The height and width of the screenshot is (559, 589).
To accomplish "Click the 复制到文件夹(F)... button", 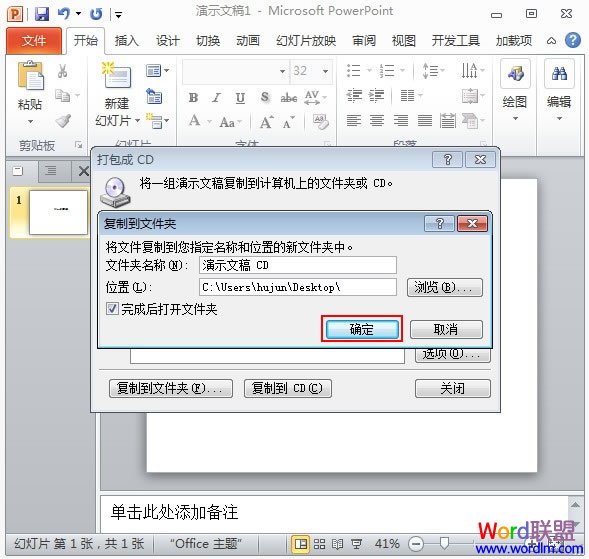I will 171,388.
